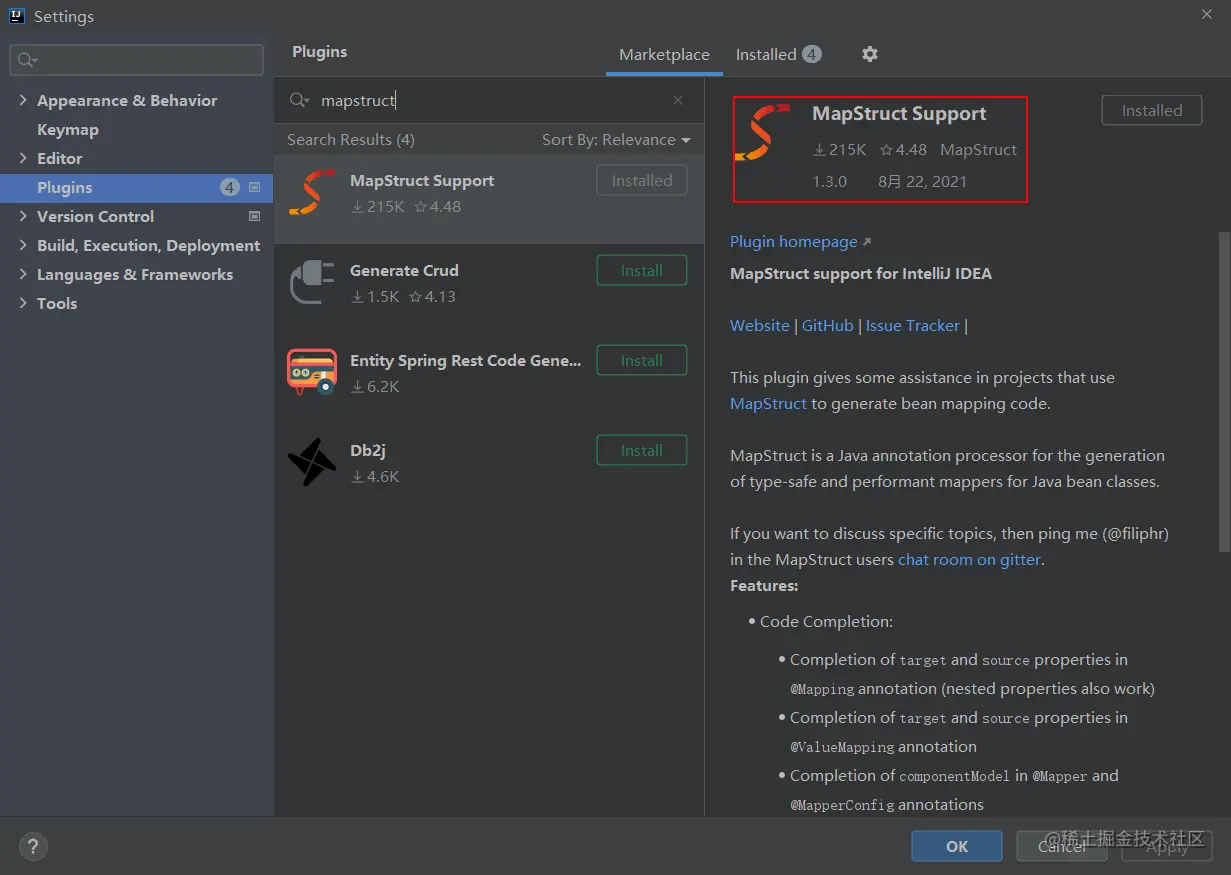Open the Sort By: Relevance dropdown
This screenshot has height=875, width=1231.
click(616, 140)
